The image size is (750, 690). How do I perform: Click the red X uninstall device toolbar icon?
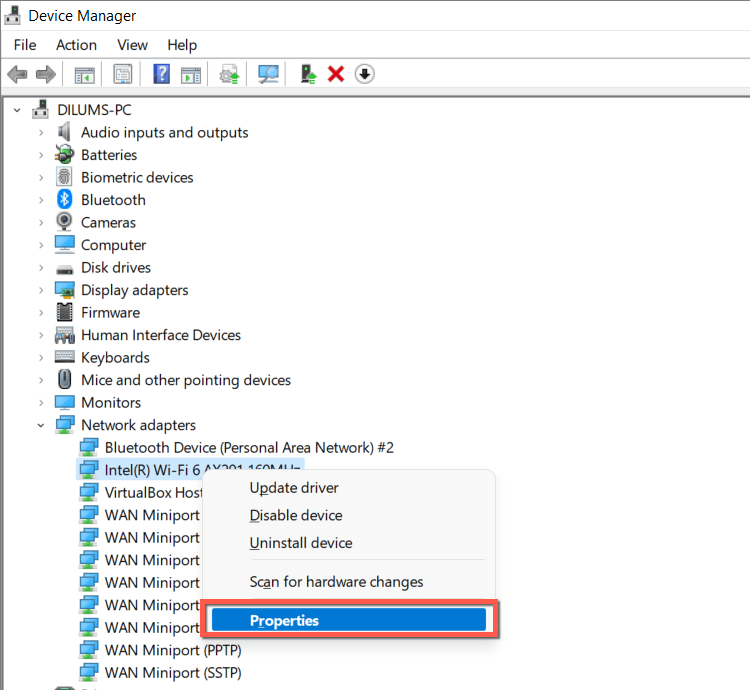tap(336, 74)
